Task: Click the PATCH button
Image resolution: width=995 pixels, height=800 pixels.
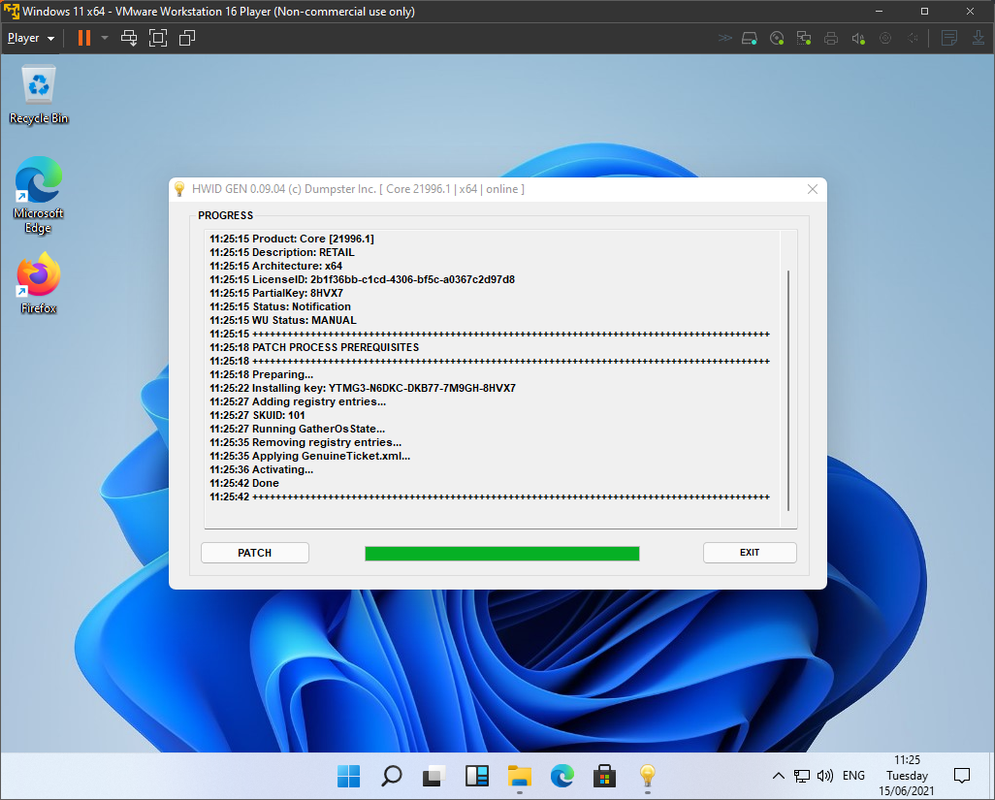Action: [254, 553]
